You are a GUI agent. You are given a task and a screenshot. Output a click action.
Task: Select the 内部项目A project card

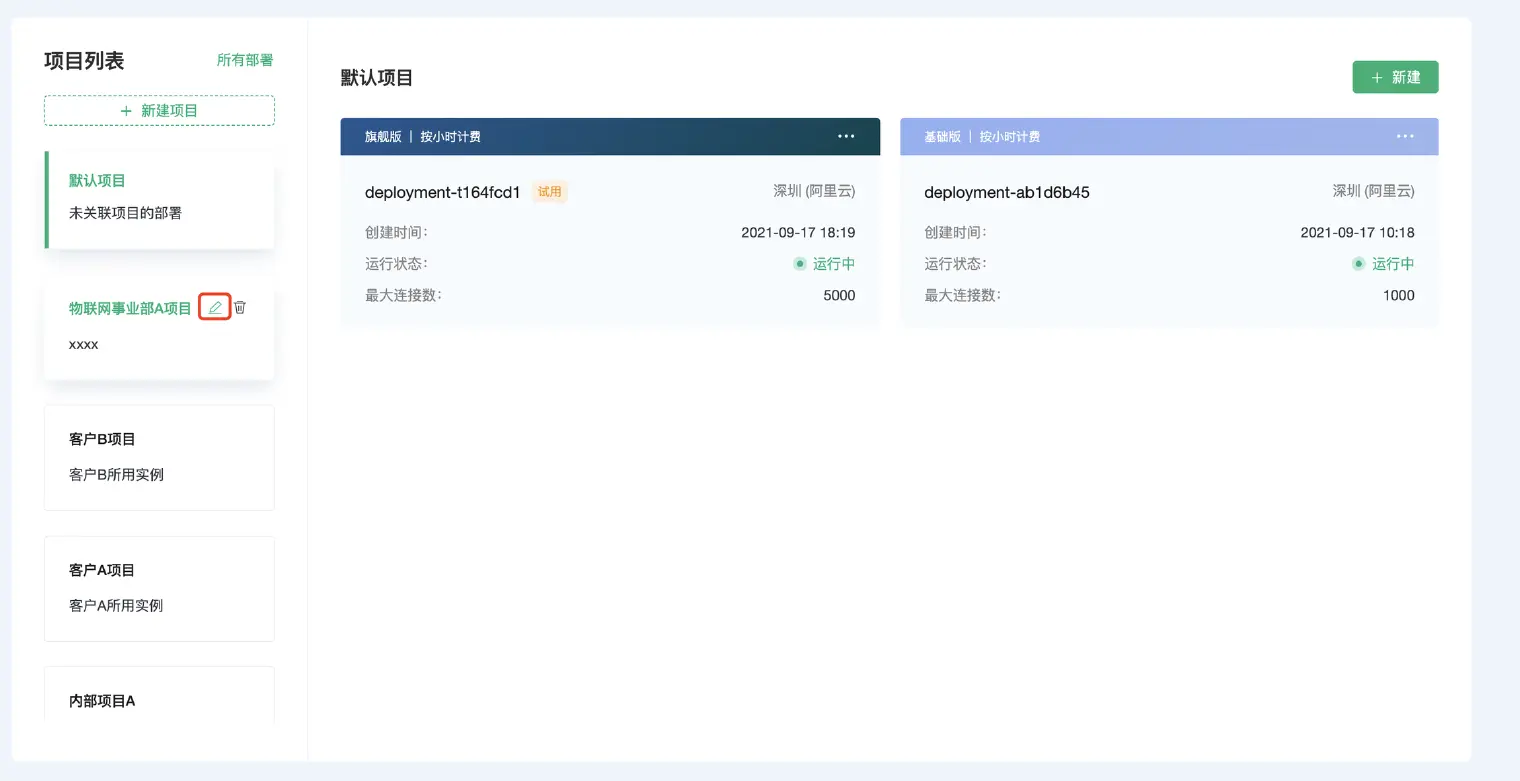(x=159, y=694)
